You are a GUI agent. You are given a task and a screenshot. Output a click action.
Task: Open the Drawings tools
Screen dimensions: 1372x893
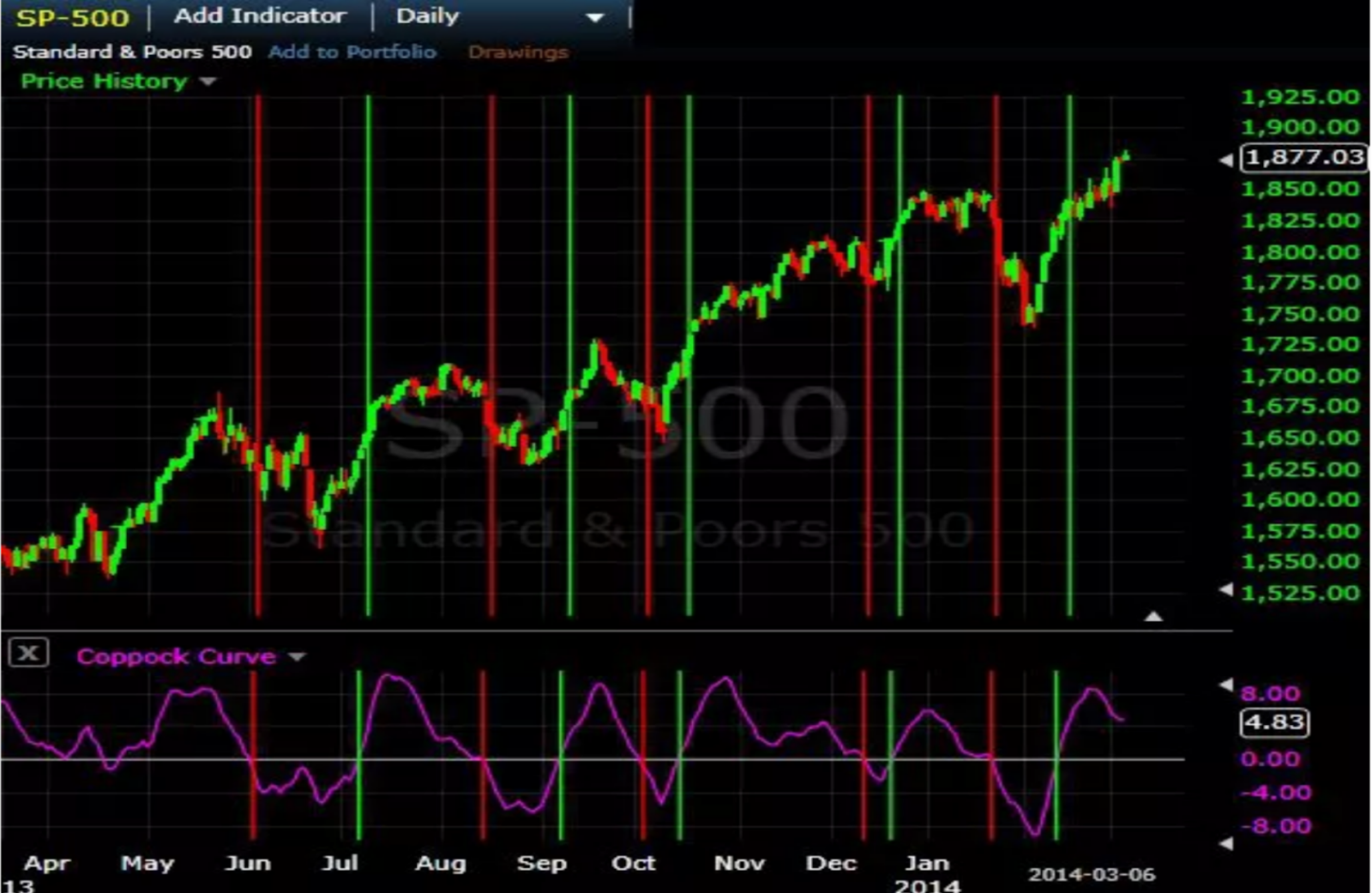518,51
